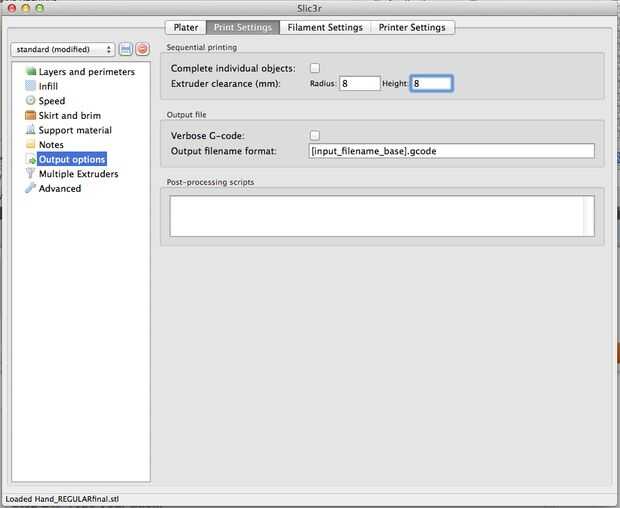620x508 pixels.
Task: Select the Output options page
Action: (x=72, y=159)
